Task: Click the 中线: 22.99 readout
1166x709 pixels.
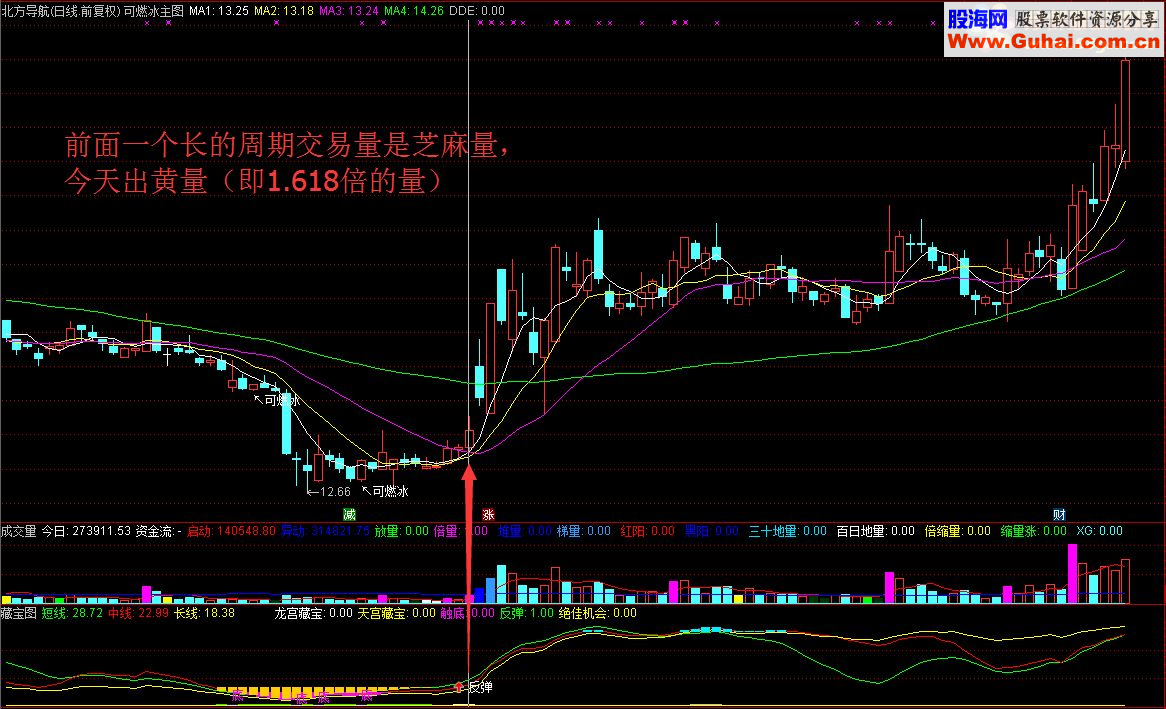Action: pyautogui.click(x=138, y=613)
